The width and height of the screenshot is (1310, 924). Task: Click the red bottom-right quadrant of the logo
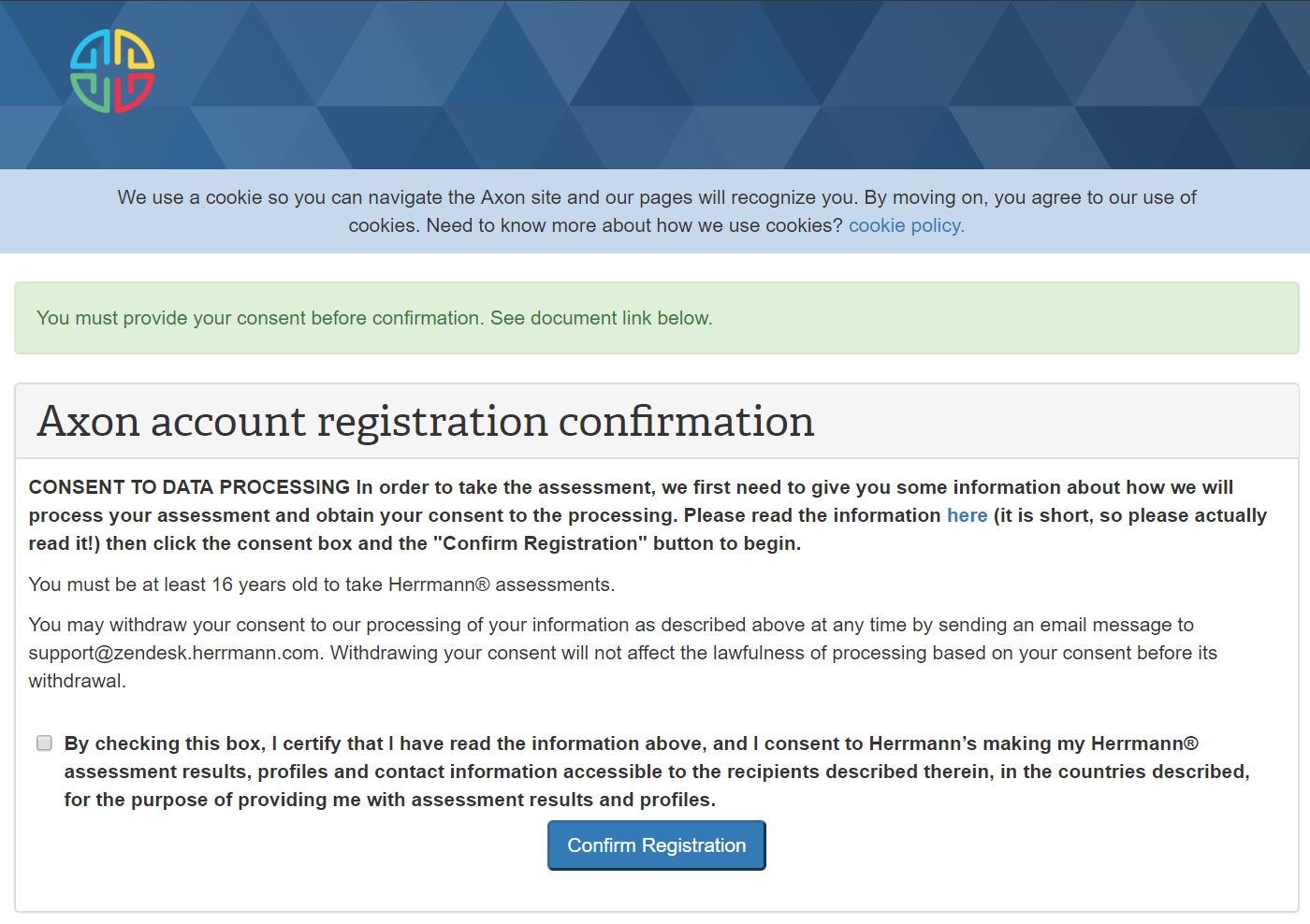click(x=136, y=94)
